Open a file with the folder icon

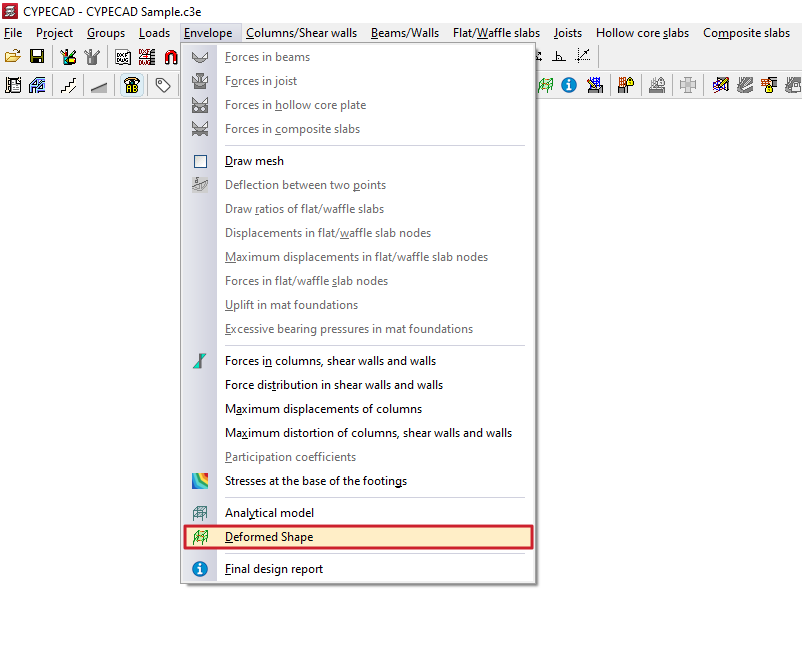[13, 56]
